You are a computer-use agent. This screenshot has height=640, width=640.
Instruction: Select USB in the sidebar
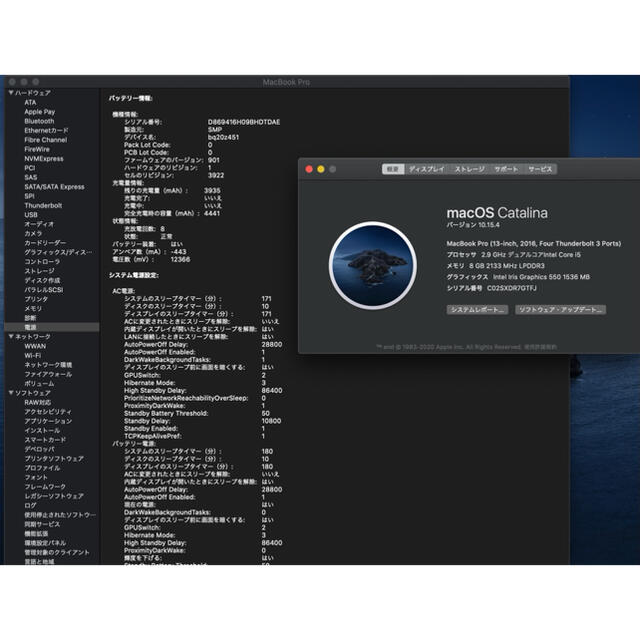point(31,215)
